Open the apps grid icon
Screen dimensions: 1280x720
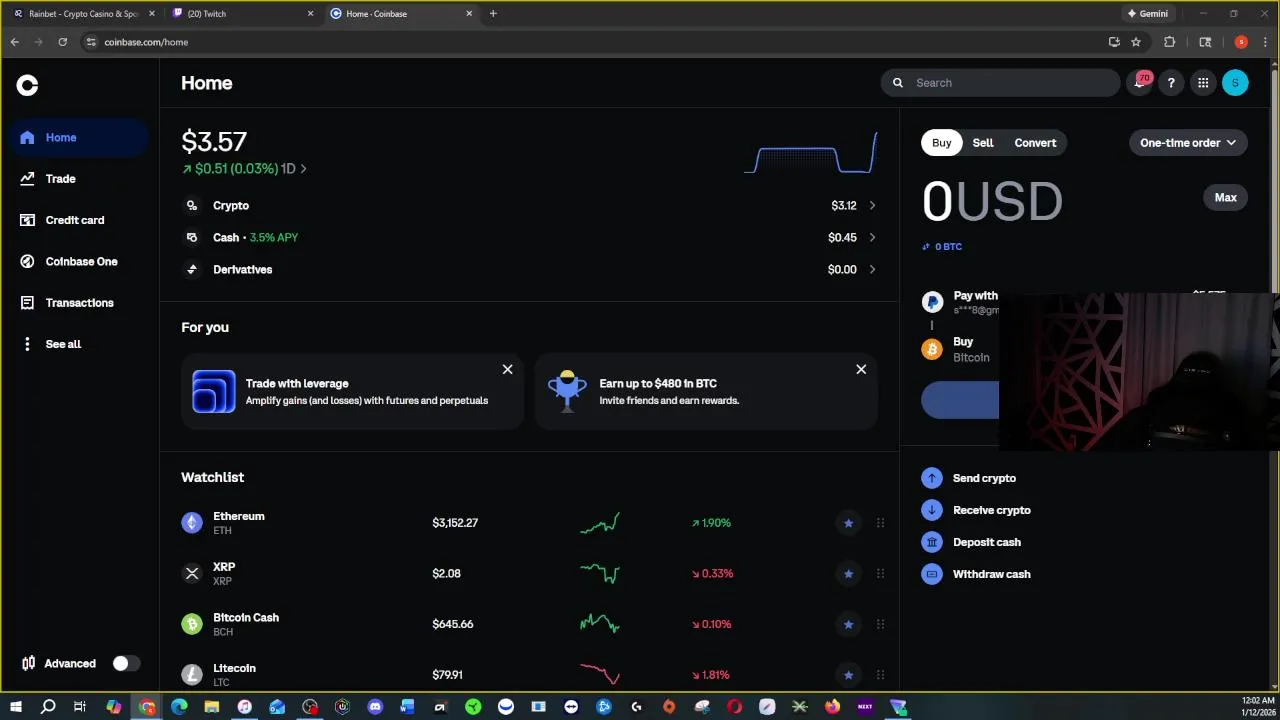coord(1203,83)
